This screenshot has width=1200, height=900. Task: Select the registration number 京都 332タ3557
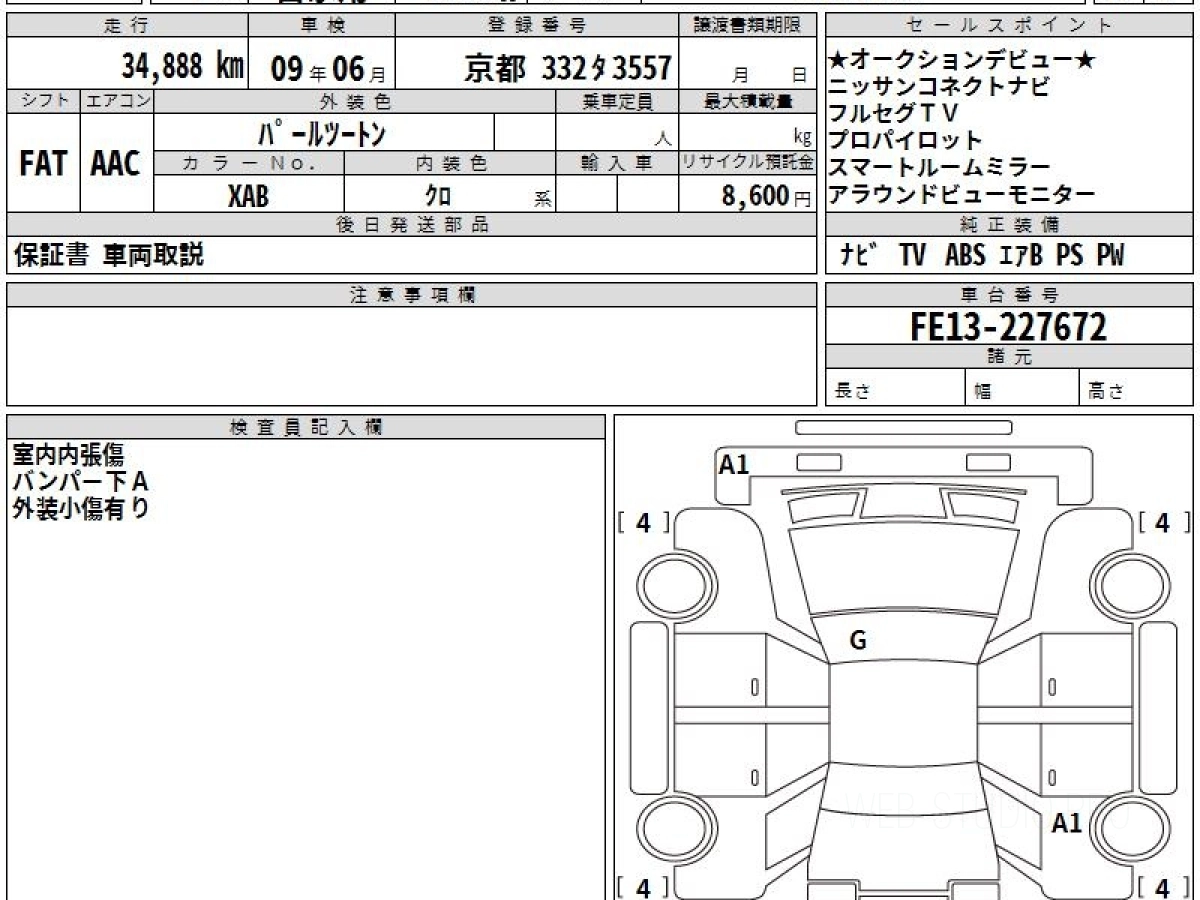click(567, 68)
